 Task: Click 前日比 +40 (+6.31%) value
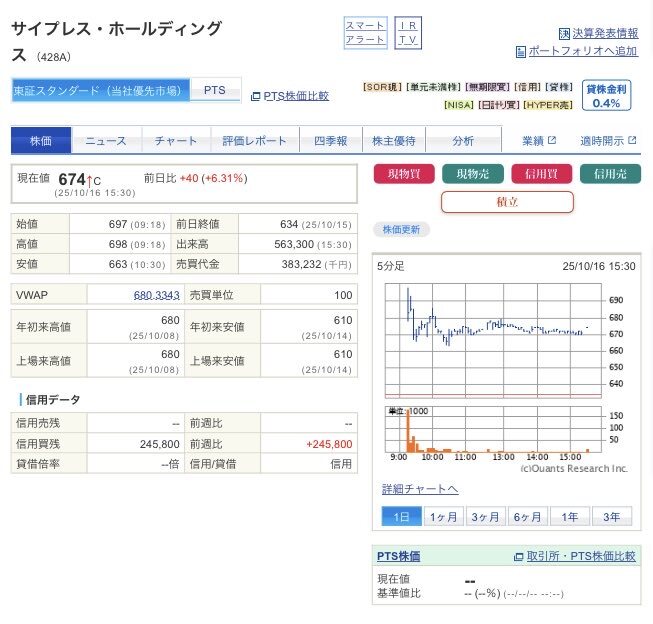214,178
